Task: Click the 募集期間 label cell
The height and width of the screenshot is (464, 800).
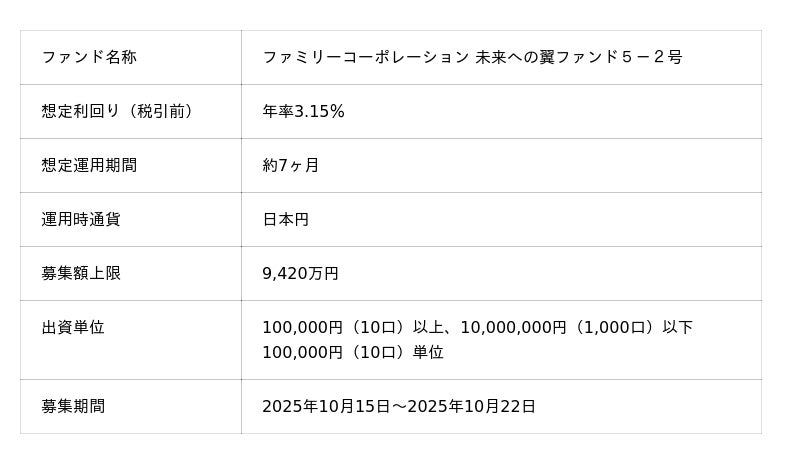Action: pyautogui.click(x=73, y=406)
